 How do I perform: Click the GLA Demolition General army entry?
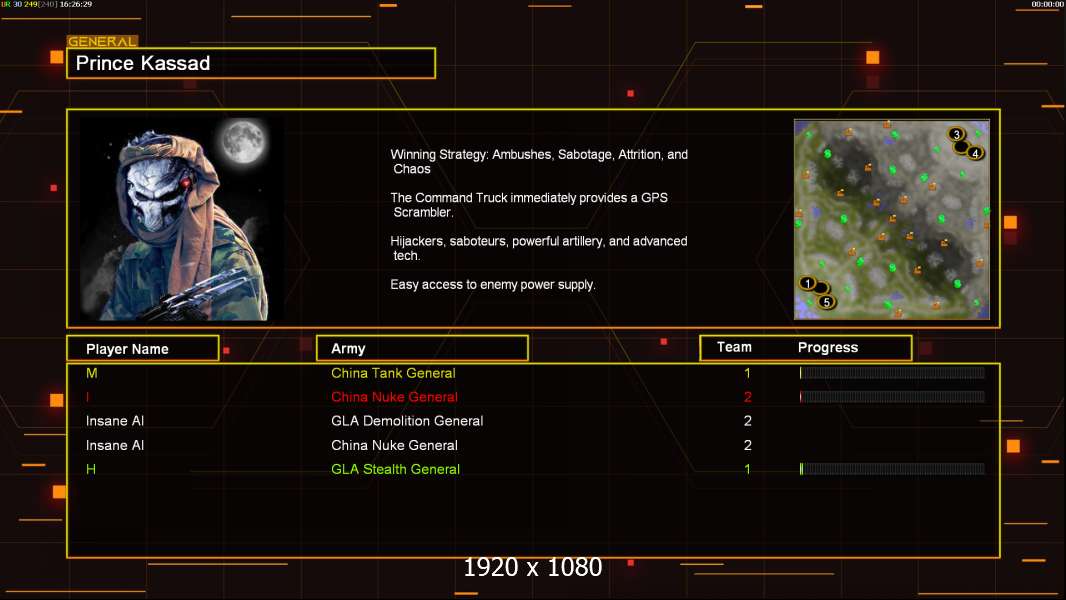click(x=407, y=421)
